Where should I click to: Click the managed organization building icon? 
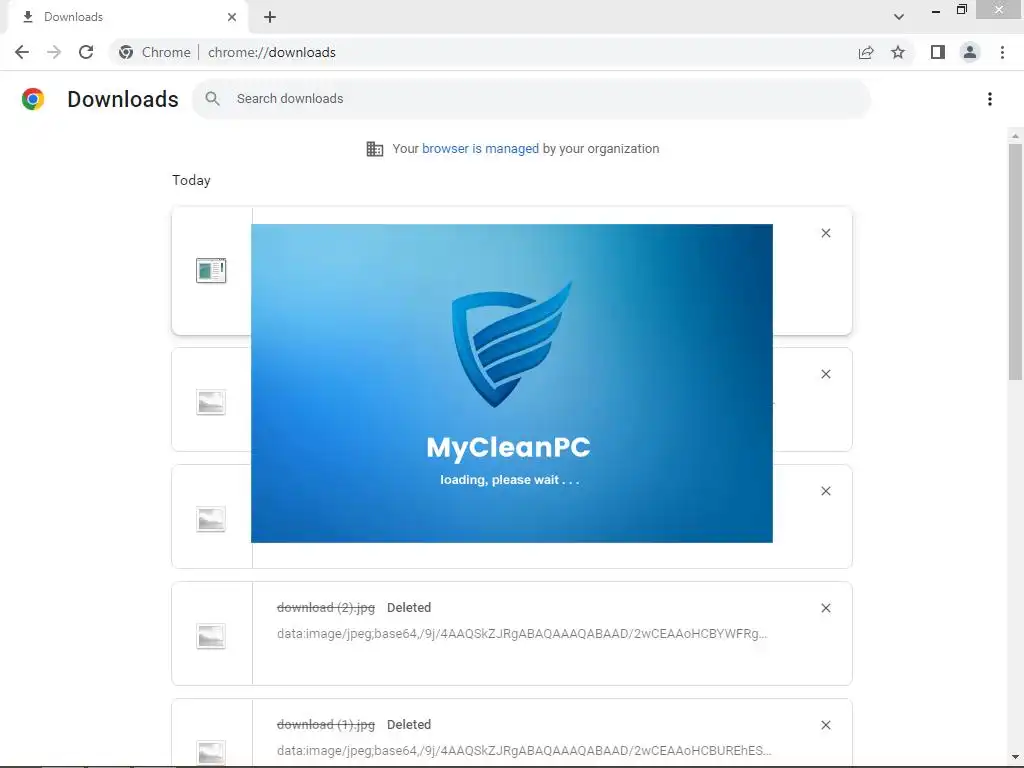[x=374, y=149]
